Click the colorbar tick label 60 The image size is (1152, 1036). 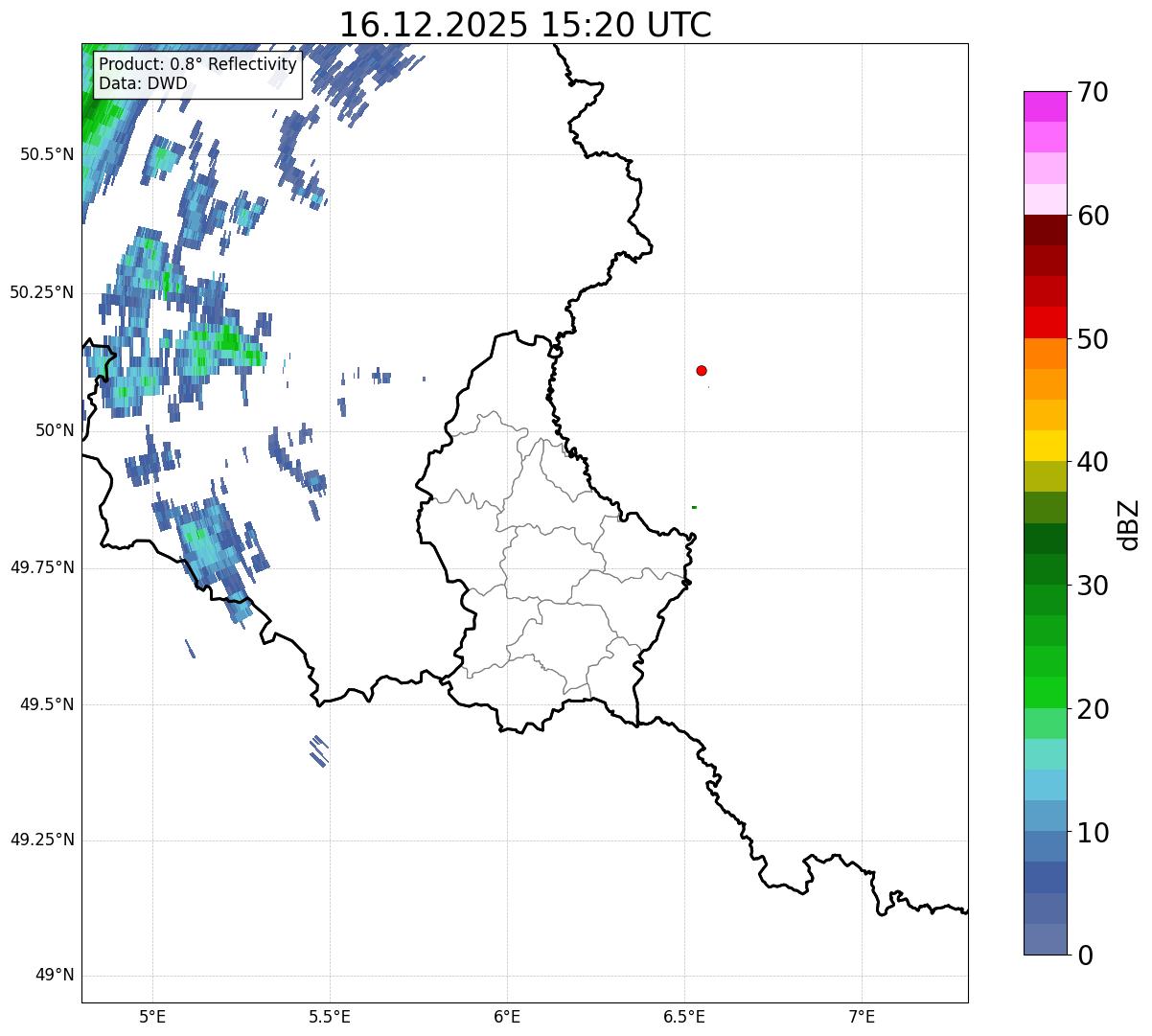[x=1093, y=216]
